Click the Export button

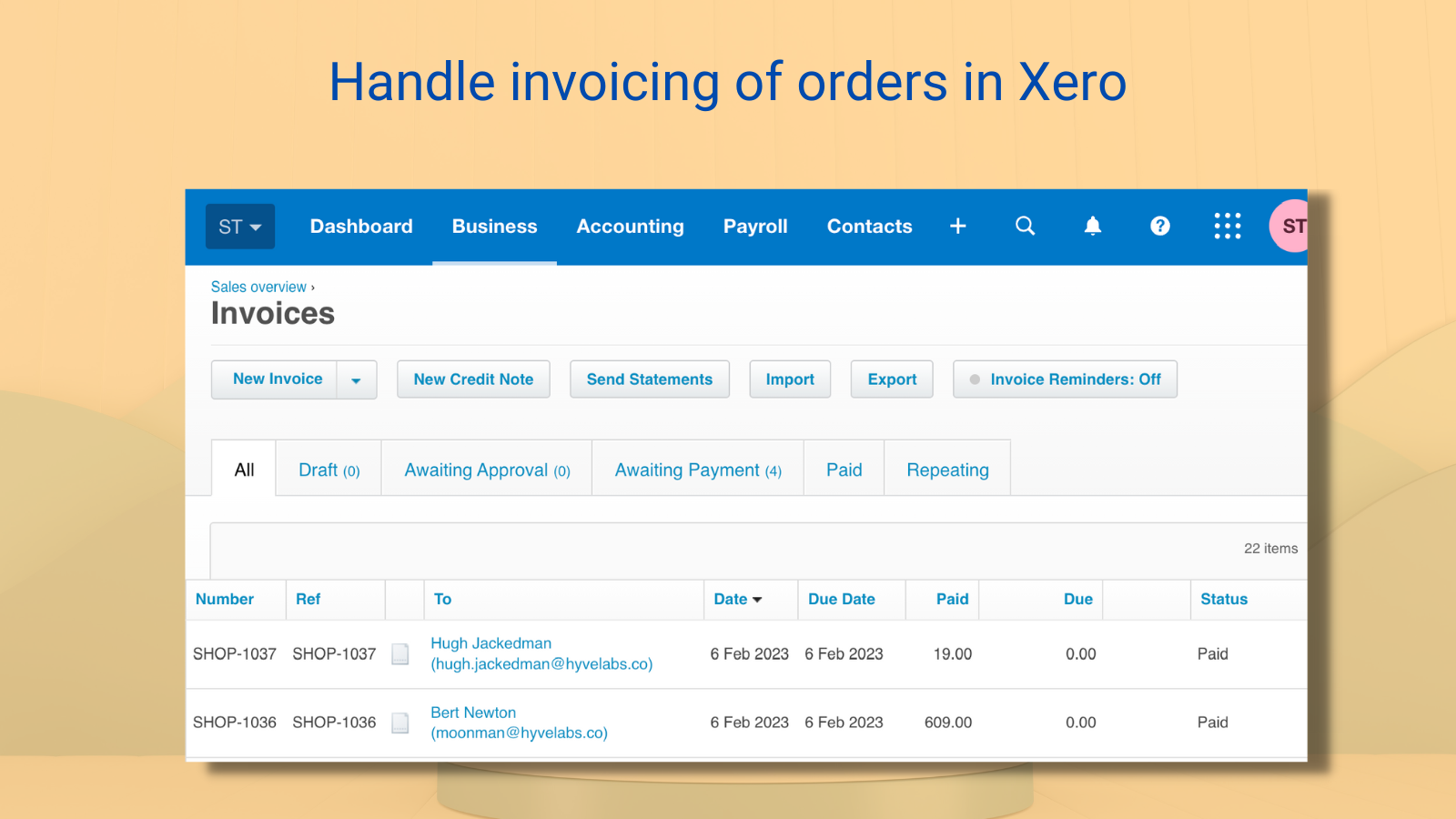pyautogui.click(x=891, y=379)
